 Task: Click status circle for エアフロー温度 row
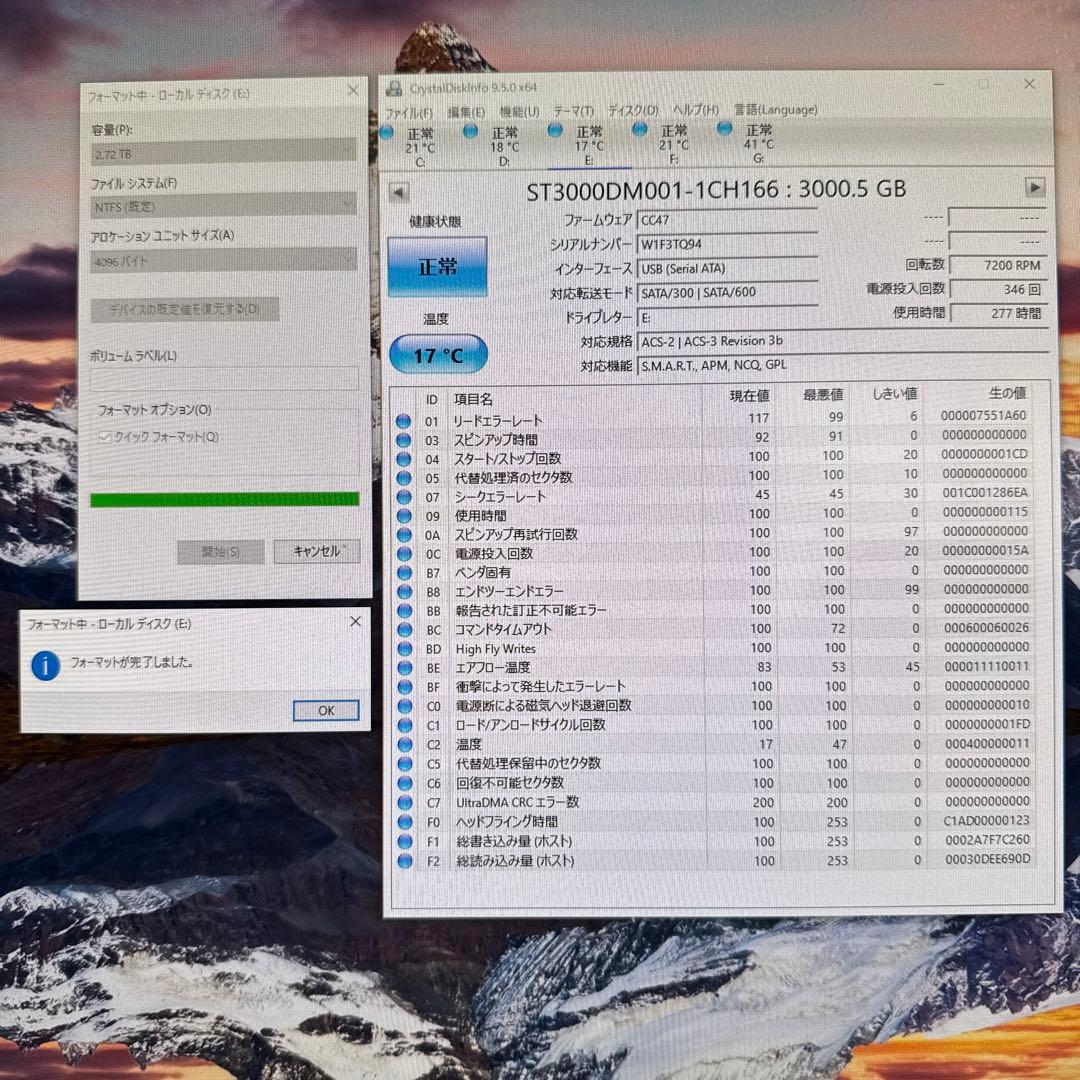404,668
